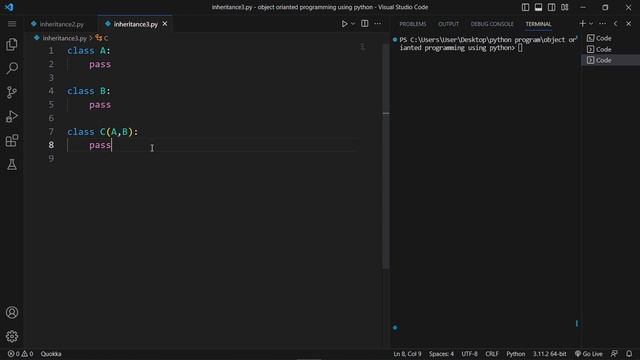Open the Customize Layout icon
The width and height of the screenshot is (640, 360).
point(564,7)
